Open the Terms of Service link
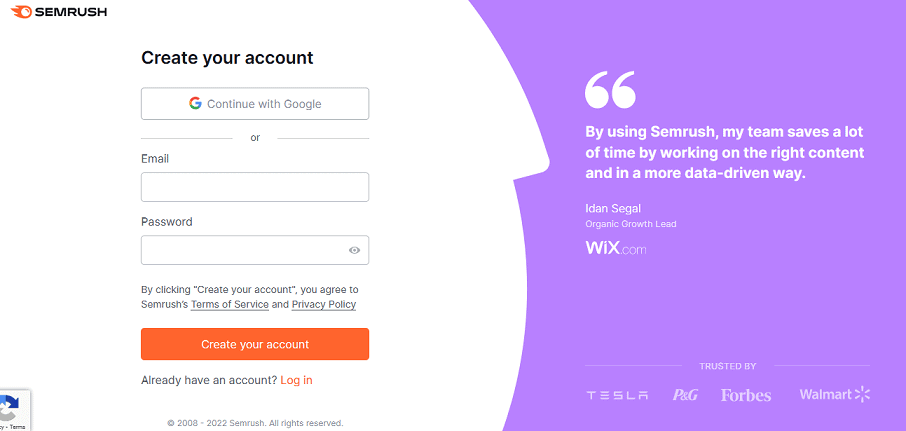 [229, 304]
